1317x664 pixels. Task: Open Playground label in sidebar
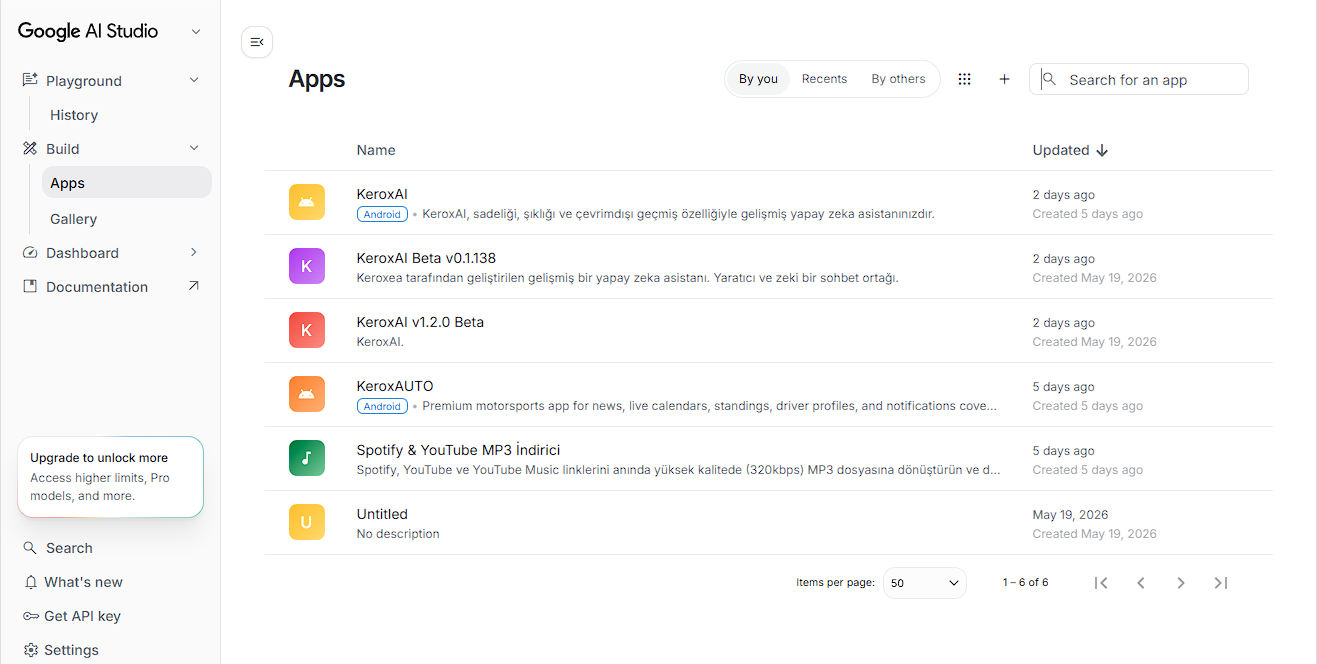[x=84, y=81]
